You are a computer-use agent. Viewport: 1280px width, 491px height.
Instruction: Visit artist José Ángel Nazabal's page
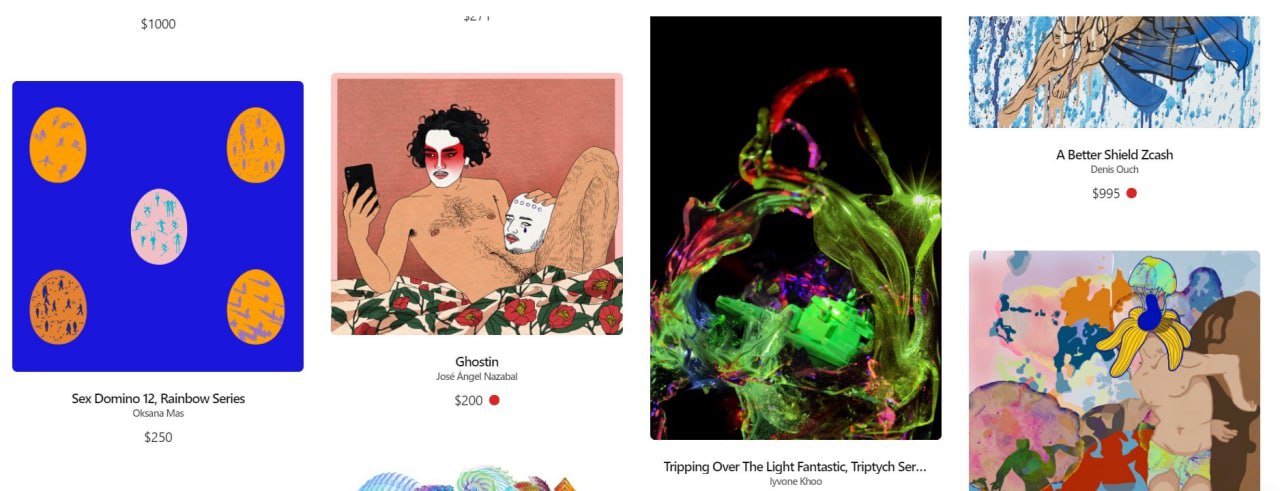click(477, 376)
